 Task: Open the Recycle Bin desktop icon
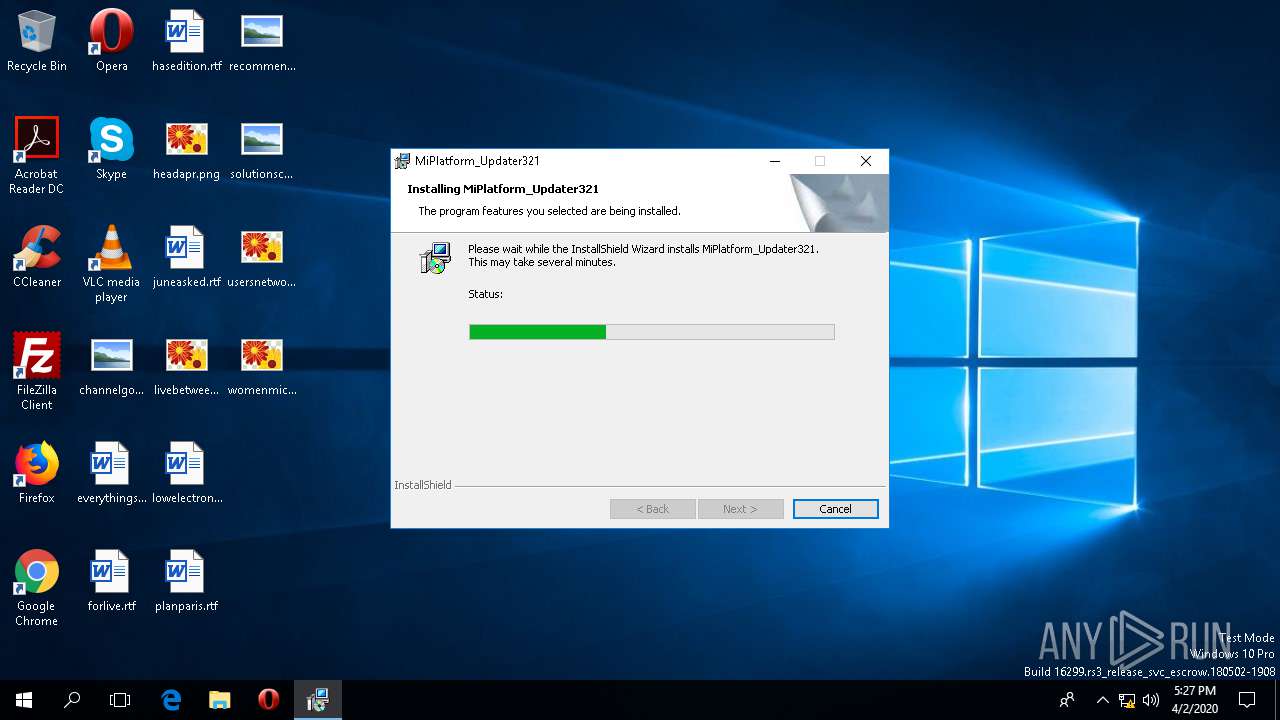[x=37, y=41]
